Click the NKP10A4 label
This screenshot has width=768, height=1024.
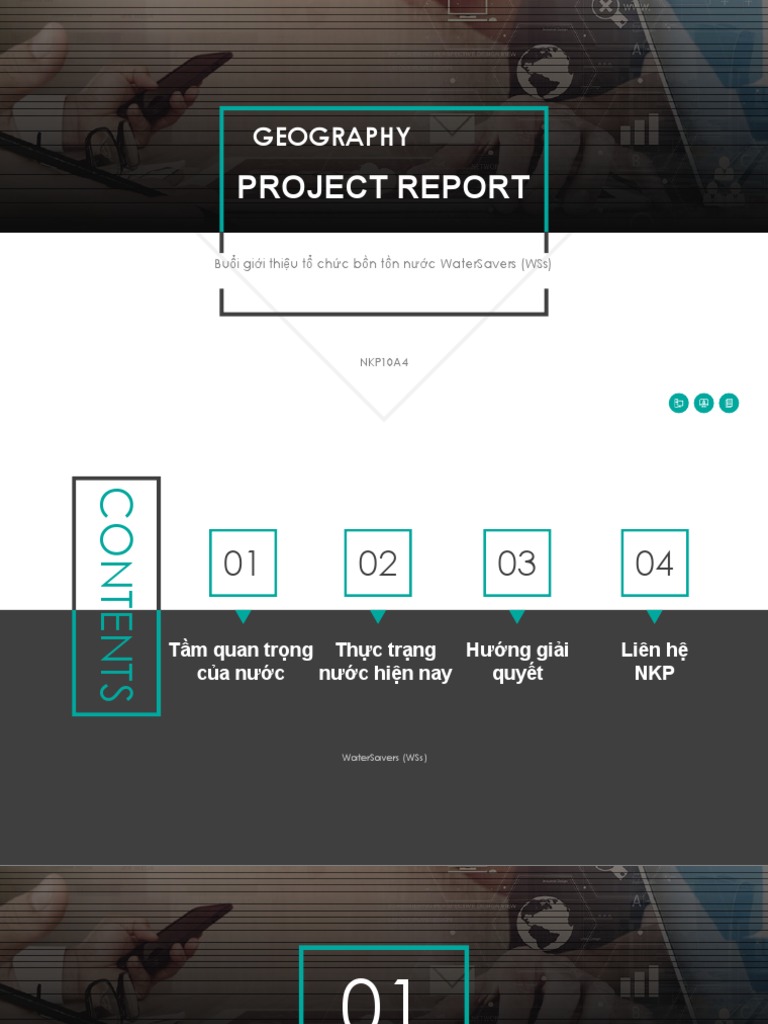click(x=384, y=362)
